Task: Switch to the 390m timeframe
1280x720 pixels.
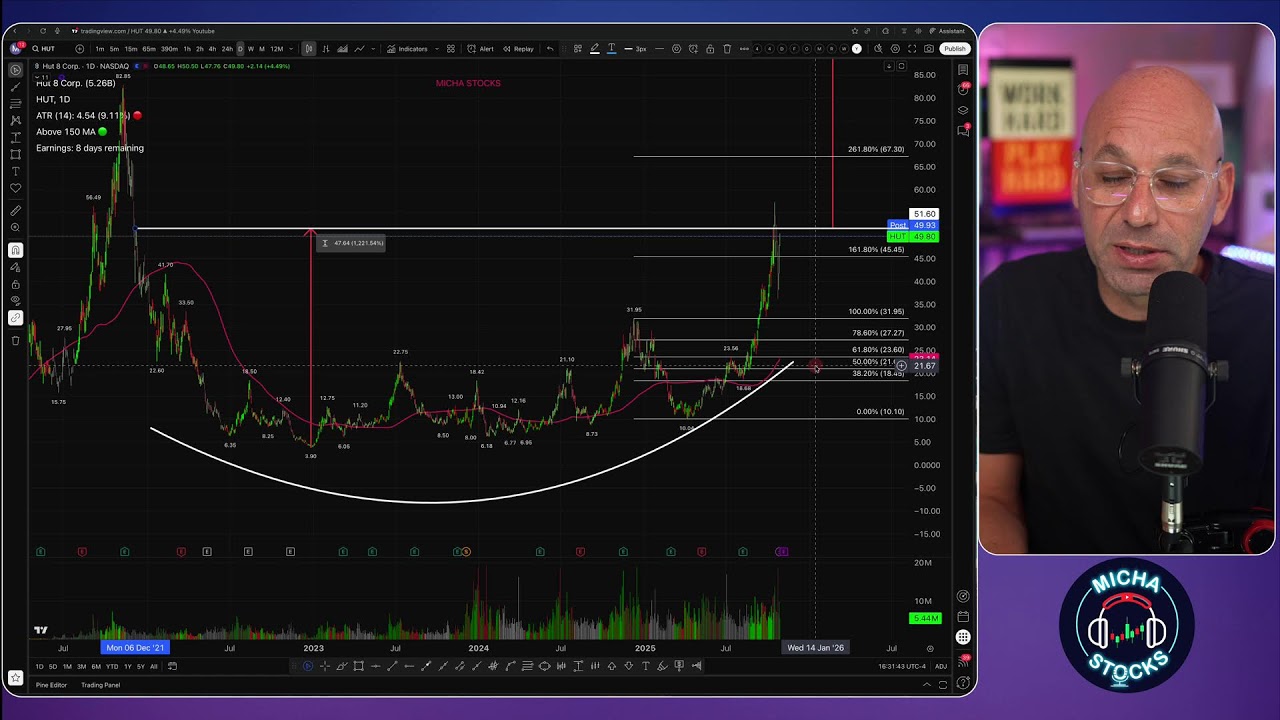Action: (x=169, y=49)
